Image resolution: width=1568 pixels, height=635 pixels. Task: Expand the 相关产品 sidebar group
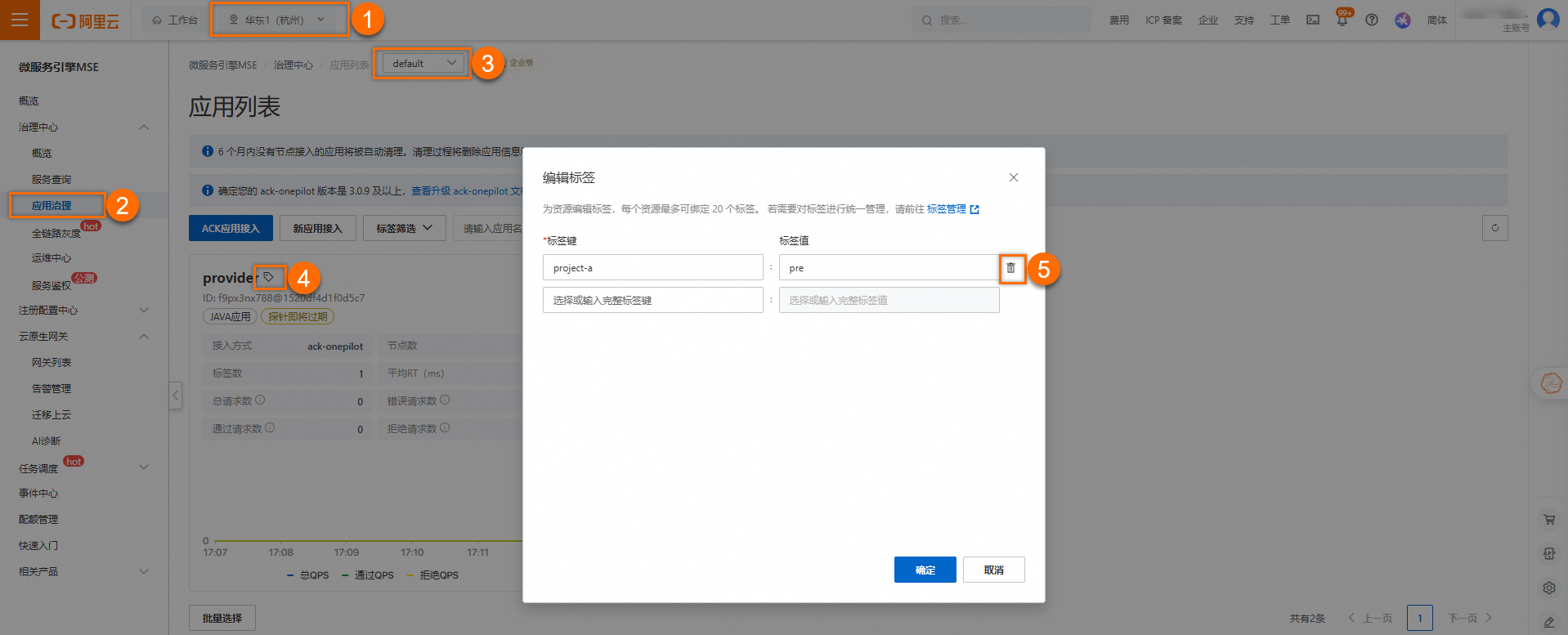pos(144,571)
